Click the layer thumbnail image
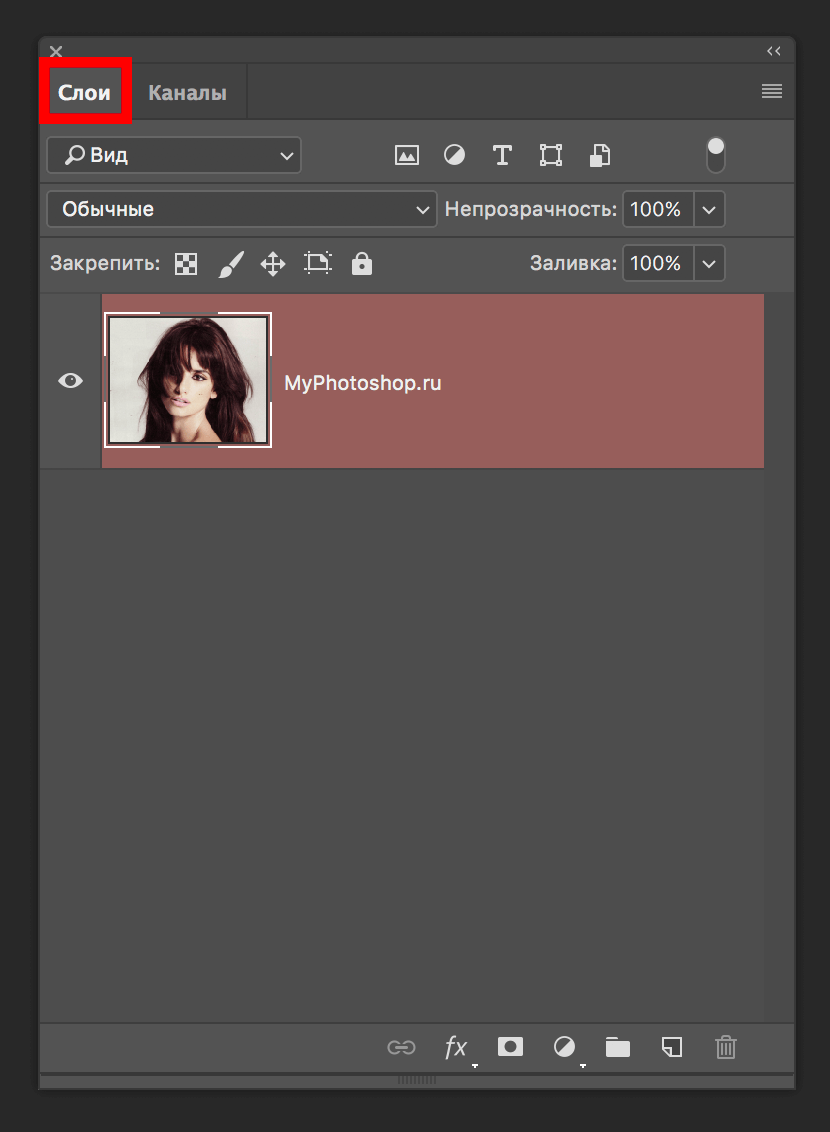 (x=188, y=380)
